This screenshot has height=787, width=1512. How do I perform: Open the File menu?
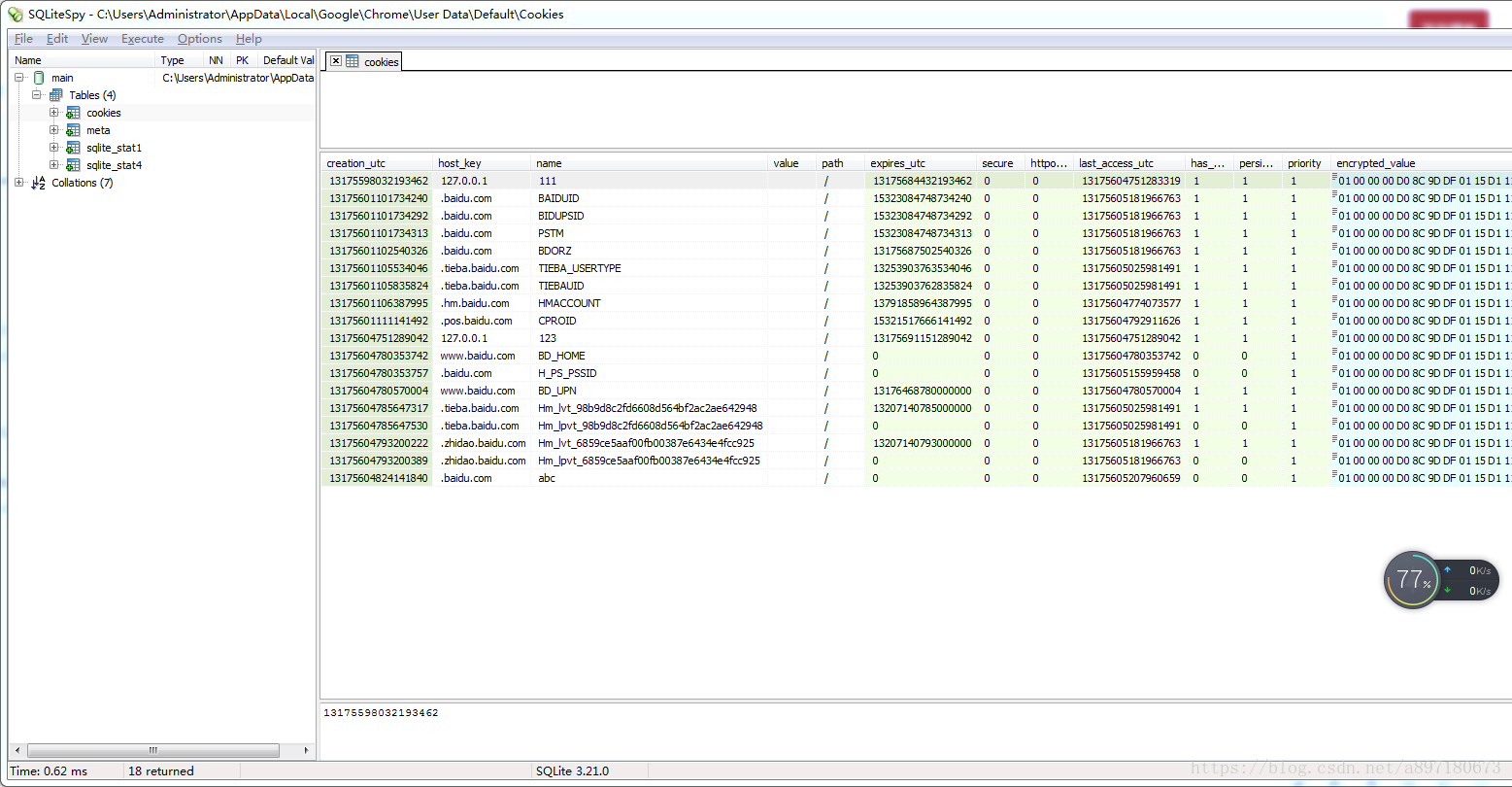click(x=24, y=39)
